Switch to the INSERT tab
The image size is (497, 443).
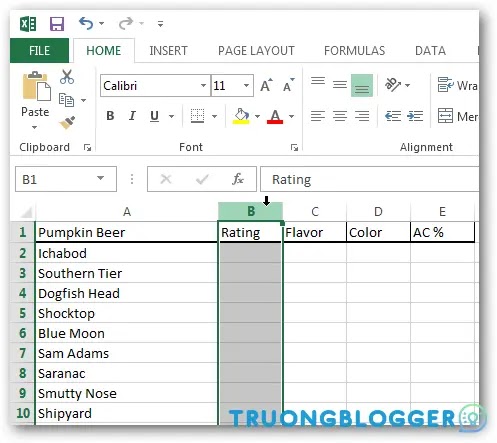point(168,51)
